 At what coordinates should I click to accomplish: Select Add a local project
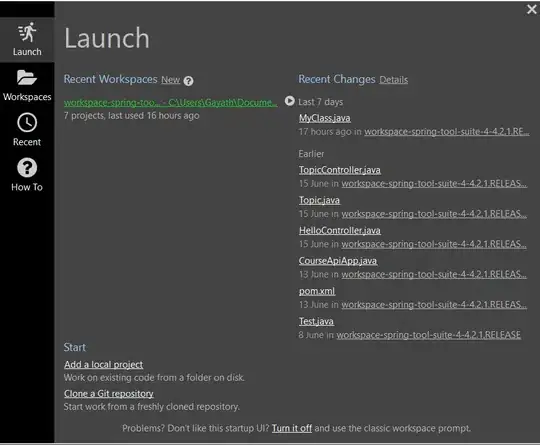pos(103,364)
